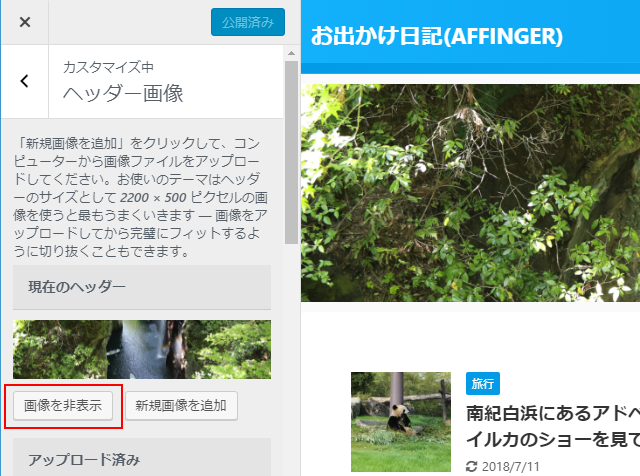Click the 新規画像を追加 button
The height and width of the screenshot is (476, 640).
[181, 406]
